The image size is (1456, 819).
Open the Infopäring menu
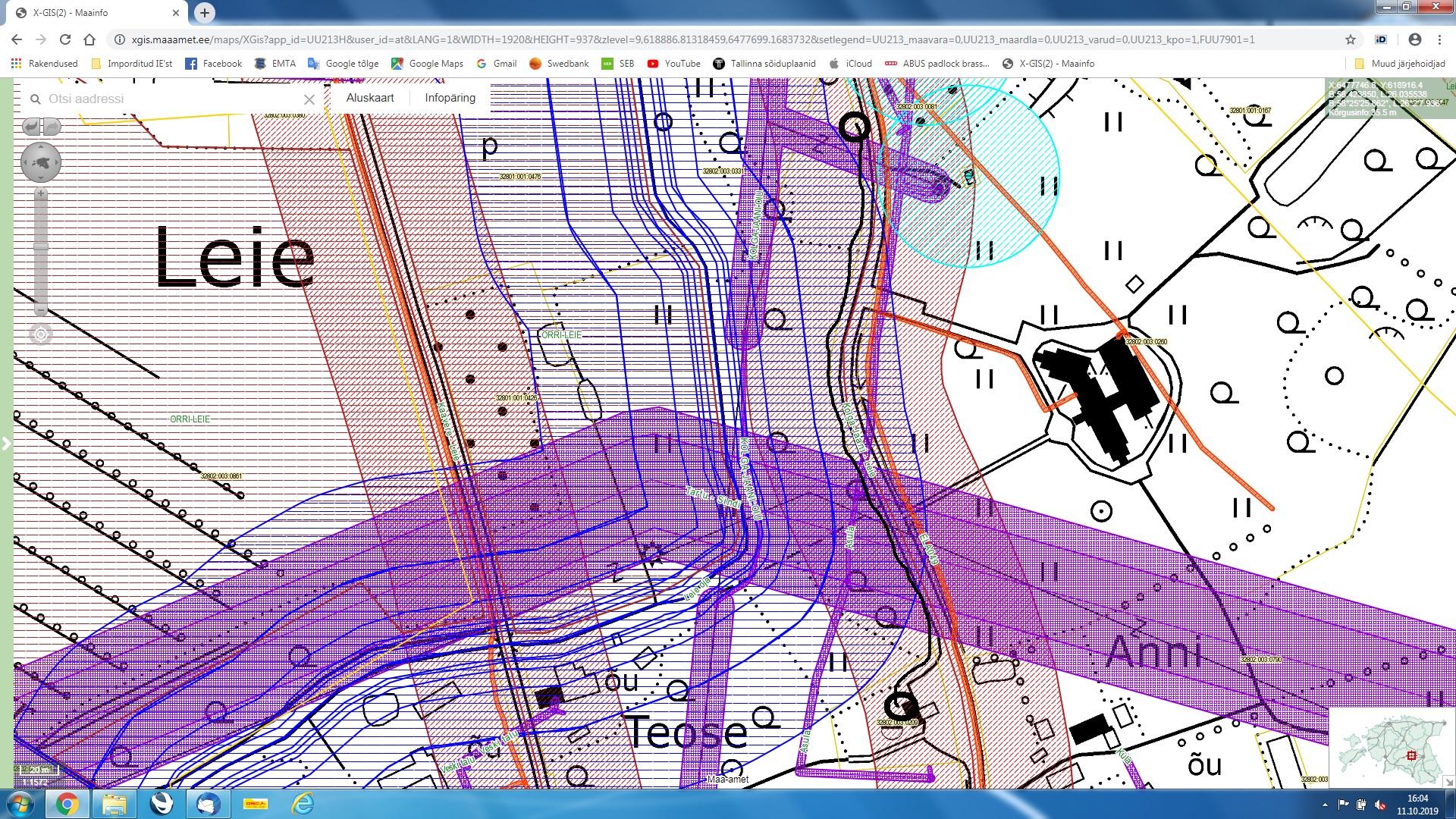point(450,98)
